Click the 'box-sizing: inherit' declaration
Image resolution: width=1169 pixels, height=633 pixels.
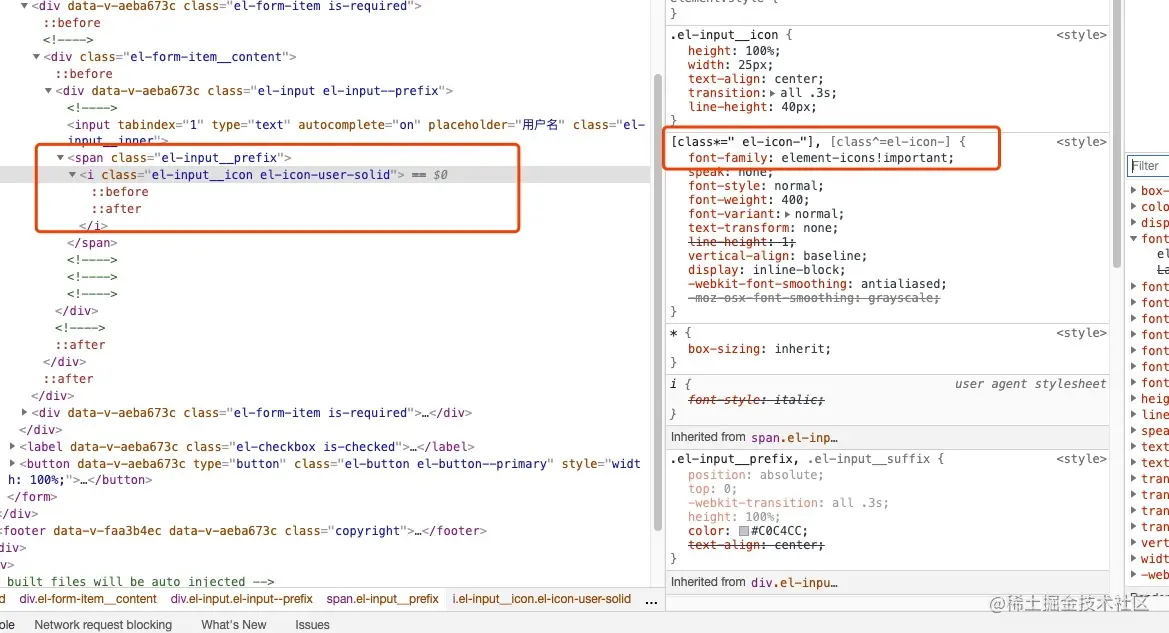pyautogui.click(x=759, y=349)
